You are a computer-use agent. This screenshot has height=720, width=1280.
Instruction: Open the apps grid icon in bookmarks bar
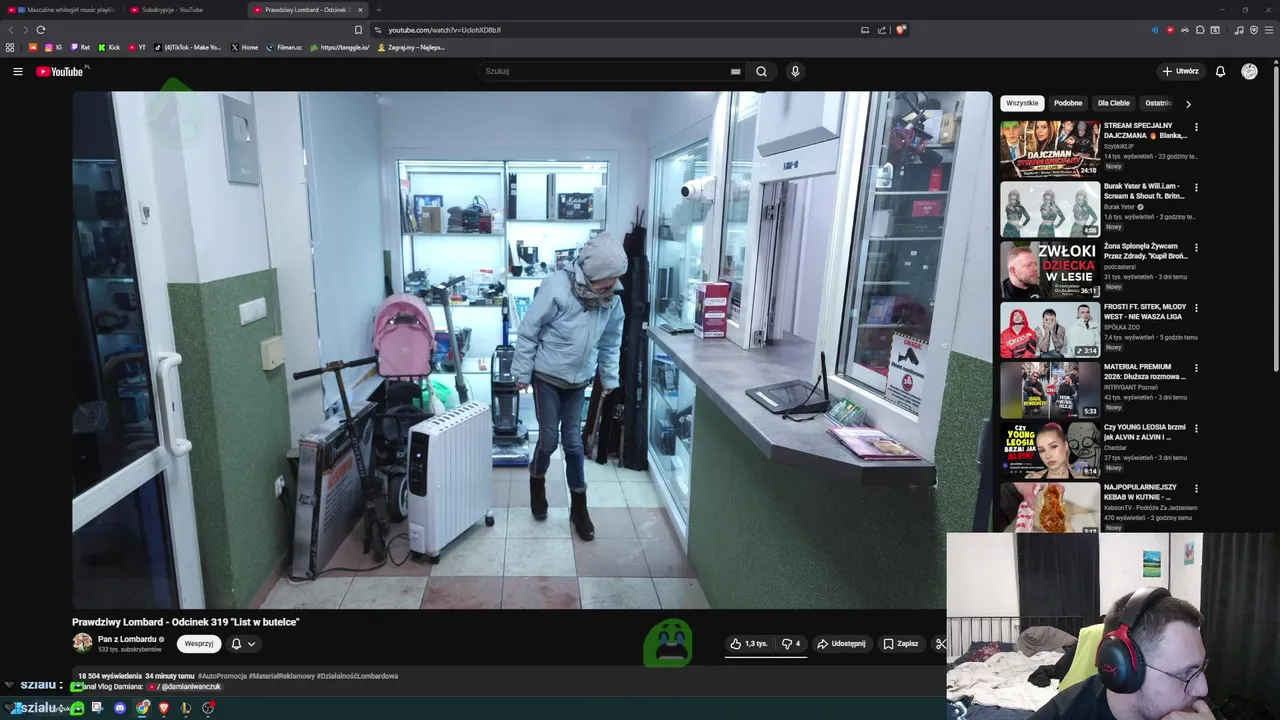coord(10,47)
